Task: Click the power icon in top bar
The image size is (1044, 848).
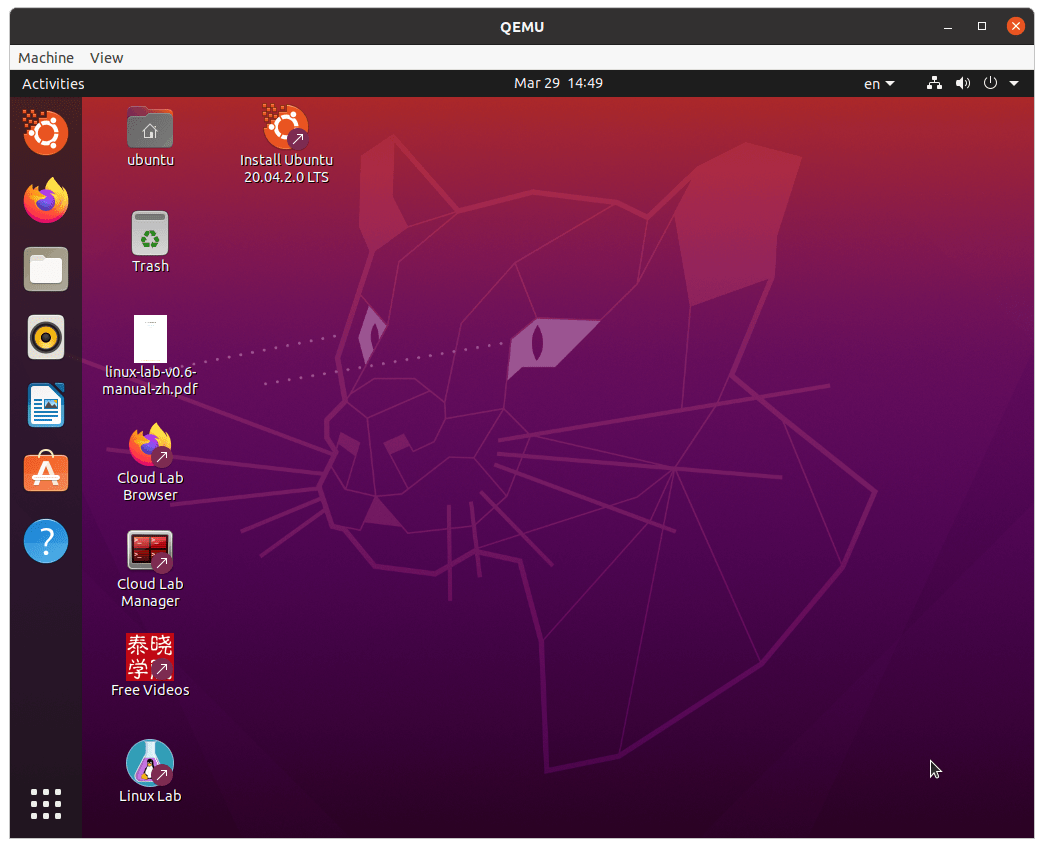Action: pos(991,83)
